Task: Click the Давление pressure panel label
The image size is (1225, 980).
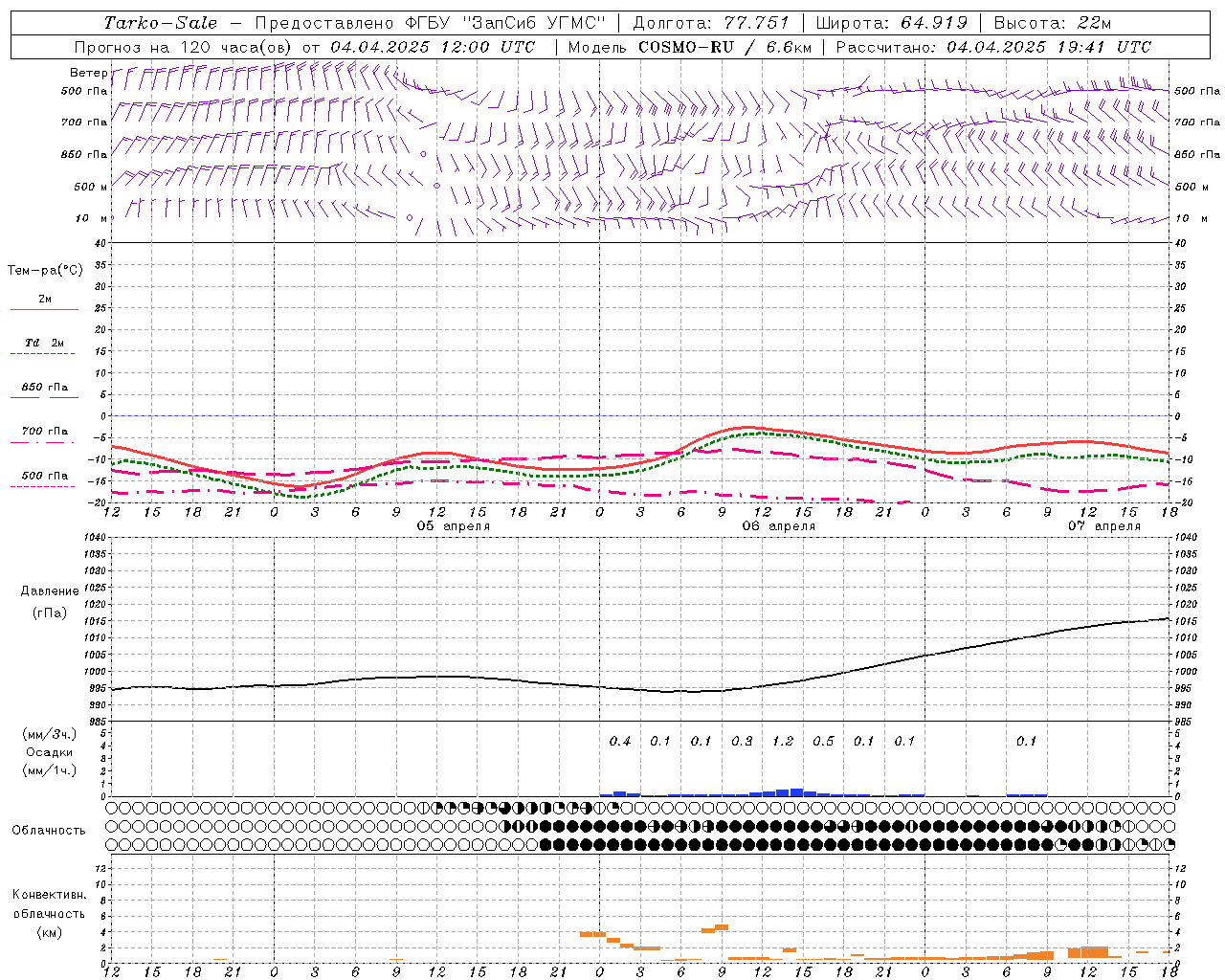Action: pyautogui.click(x=49, y=591)
